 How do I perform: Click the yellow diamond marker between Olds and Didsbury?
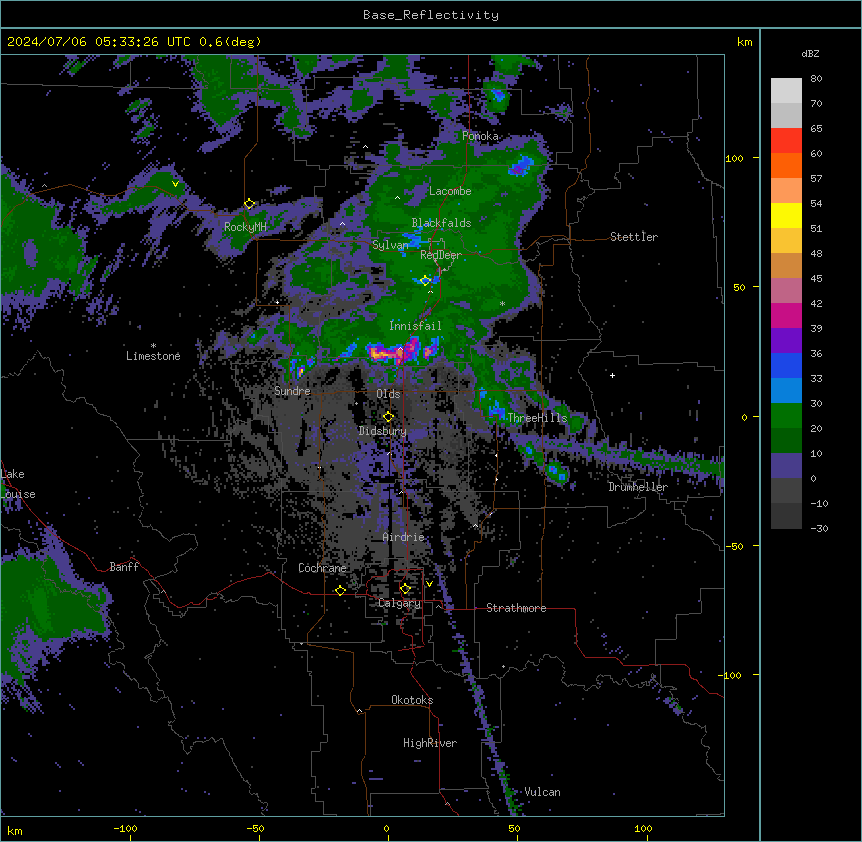tap(388, 417)
